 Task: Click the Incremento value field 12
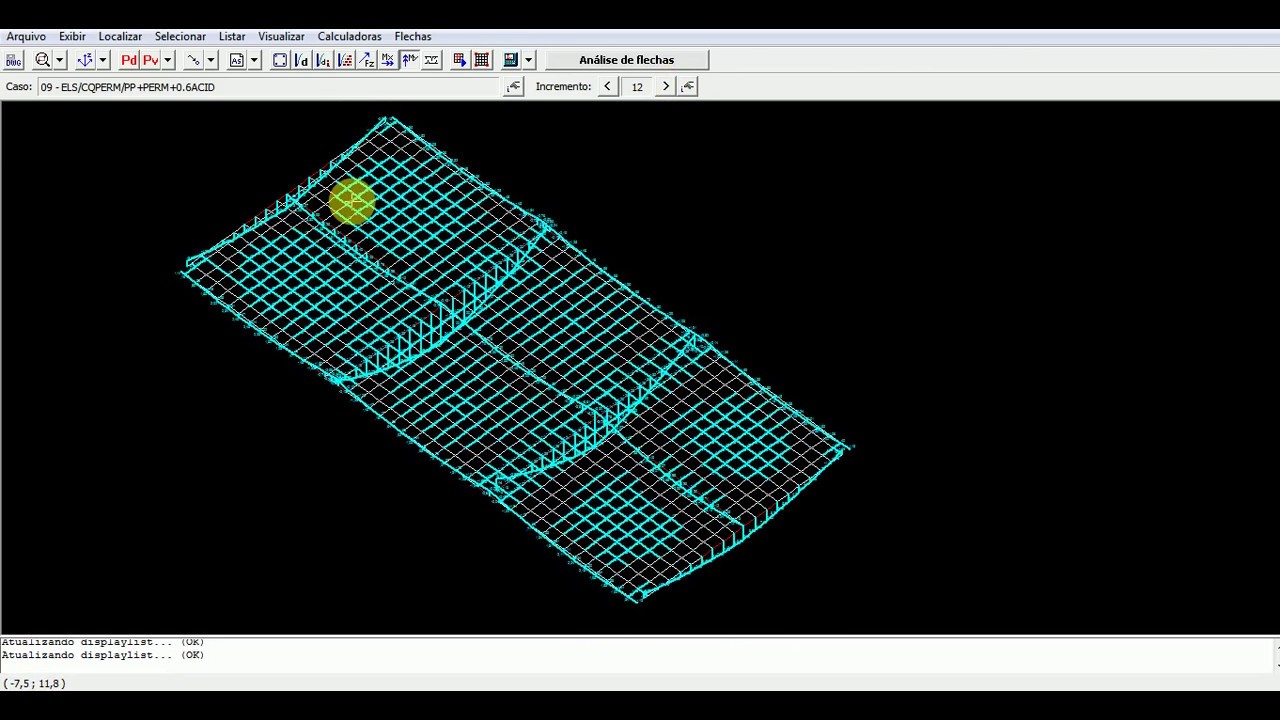[637, 87]
